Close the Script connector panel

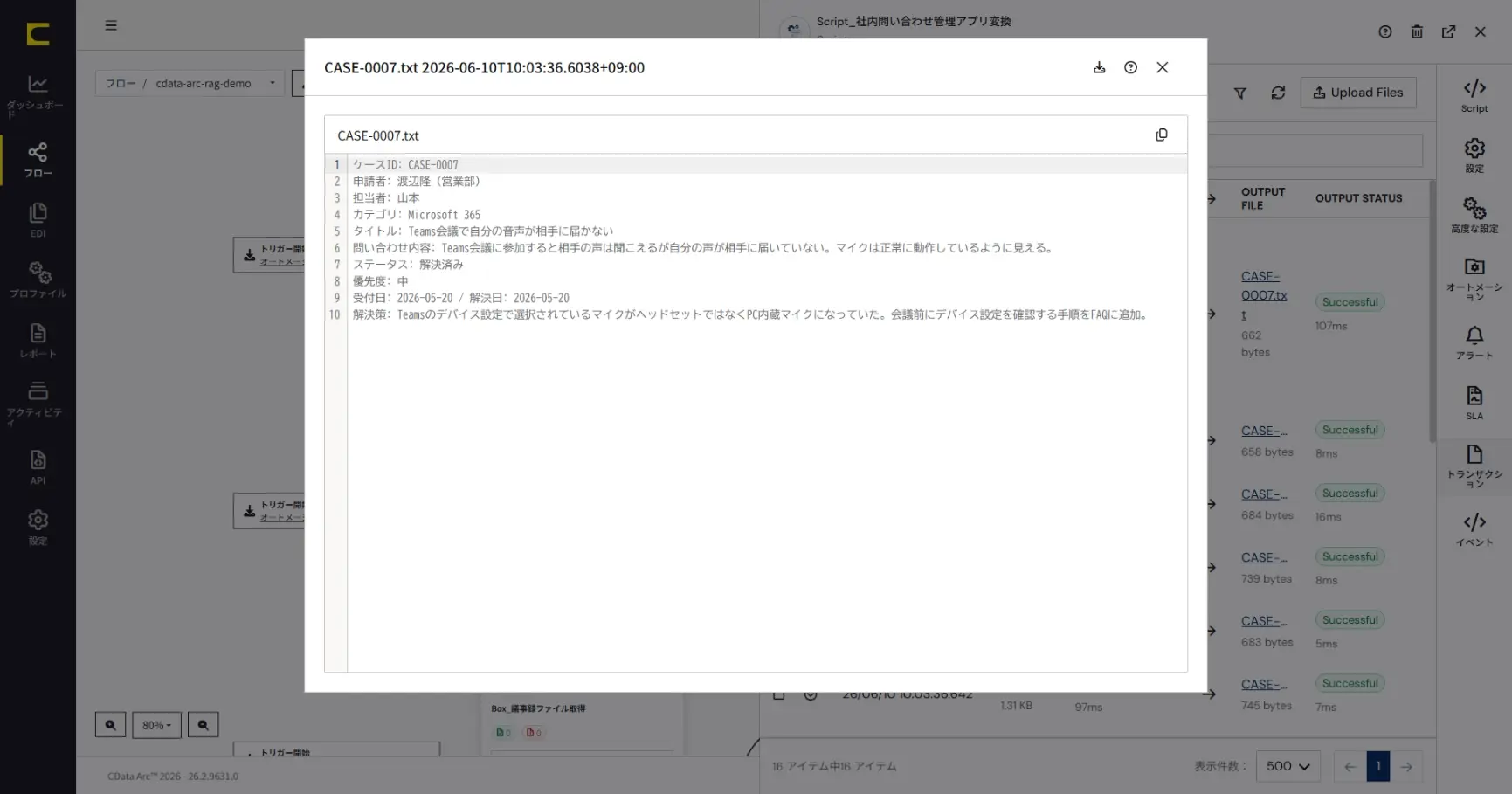click(1480, 31)
